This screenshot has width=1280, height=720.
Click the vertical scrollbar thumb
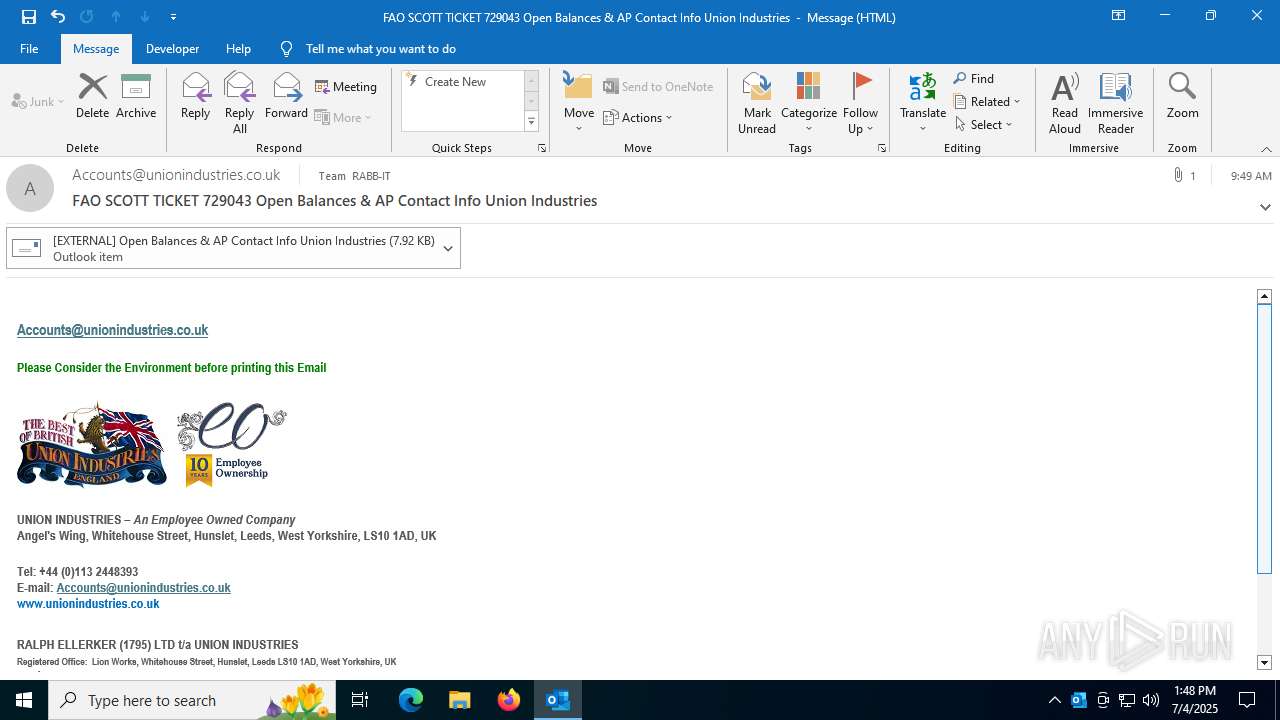click(1264, 438)
